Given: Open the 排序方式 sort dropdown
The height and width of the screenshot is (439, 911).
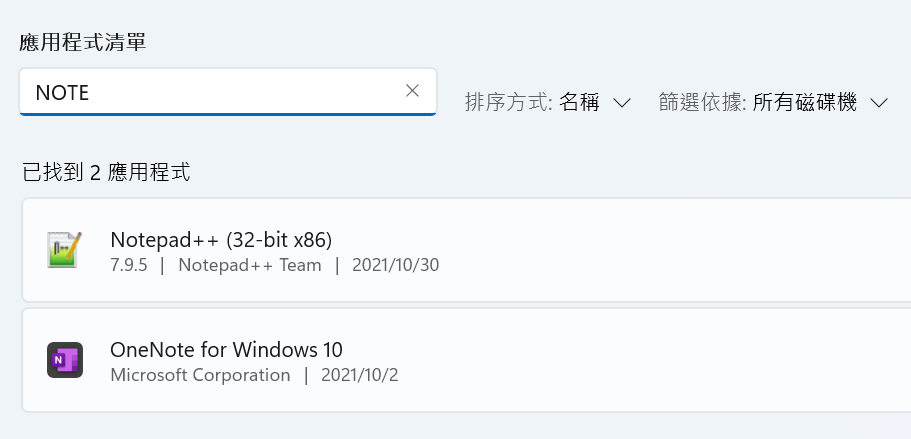Looking at the screenshot, I should click(548, 103).
